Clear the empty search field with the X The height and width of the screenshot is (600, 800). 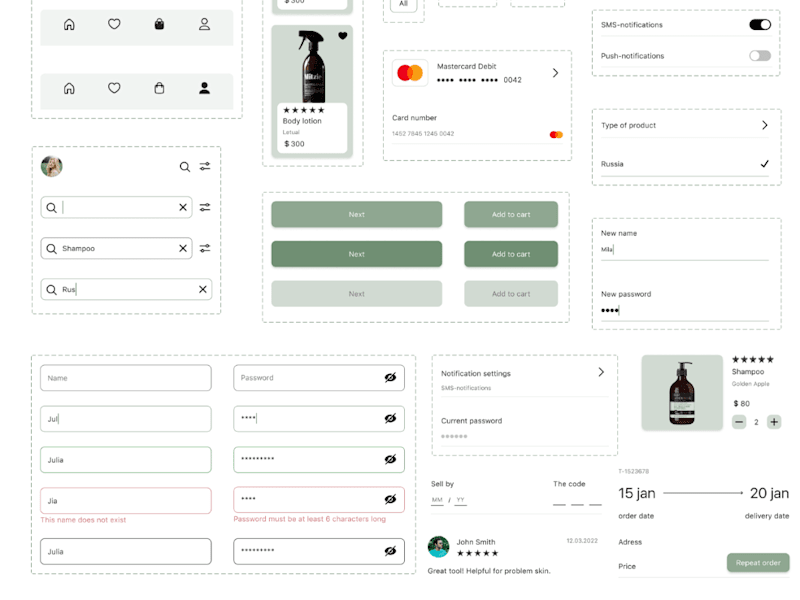(183, 207)
